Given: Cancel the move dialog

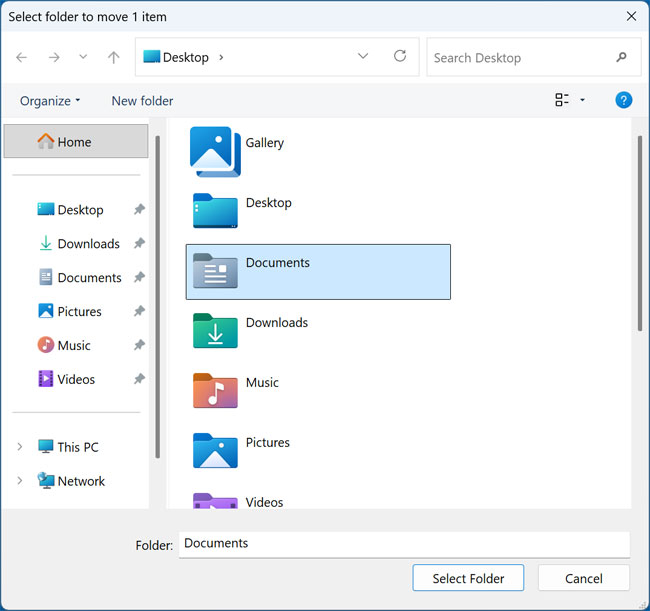Looking at the screenshot, I should pos(584,578).
